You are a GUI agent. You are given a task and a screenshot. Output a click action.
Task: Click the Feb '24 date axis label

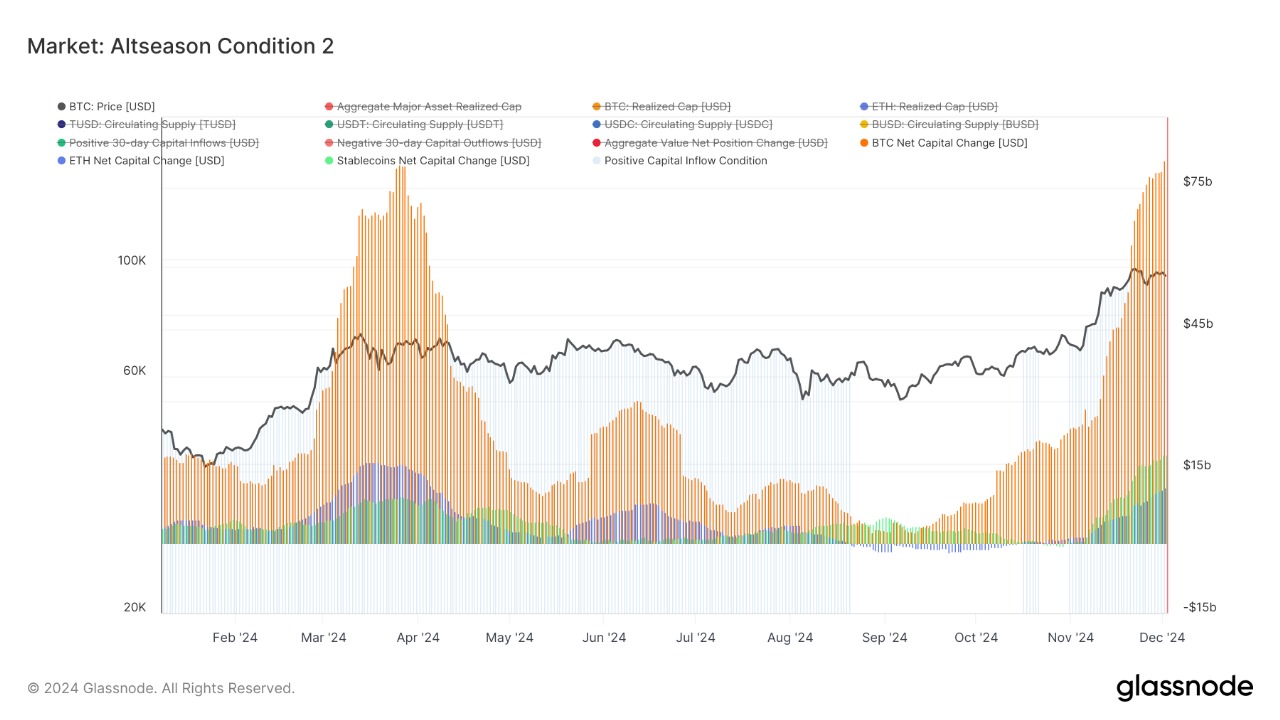pos(235,638)
